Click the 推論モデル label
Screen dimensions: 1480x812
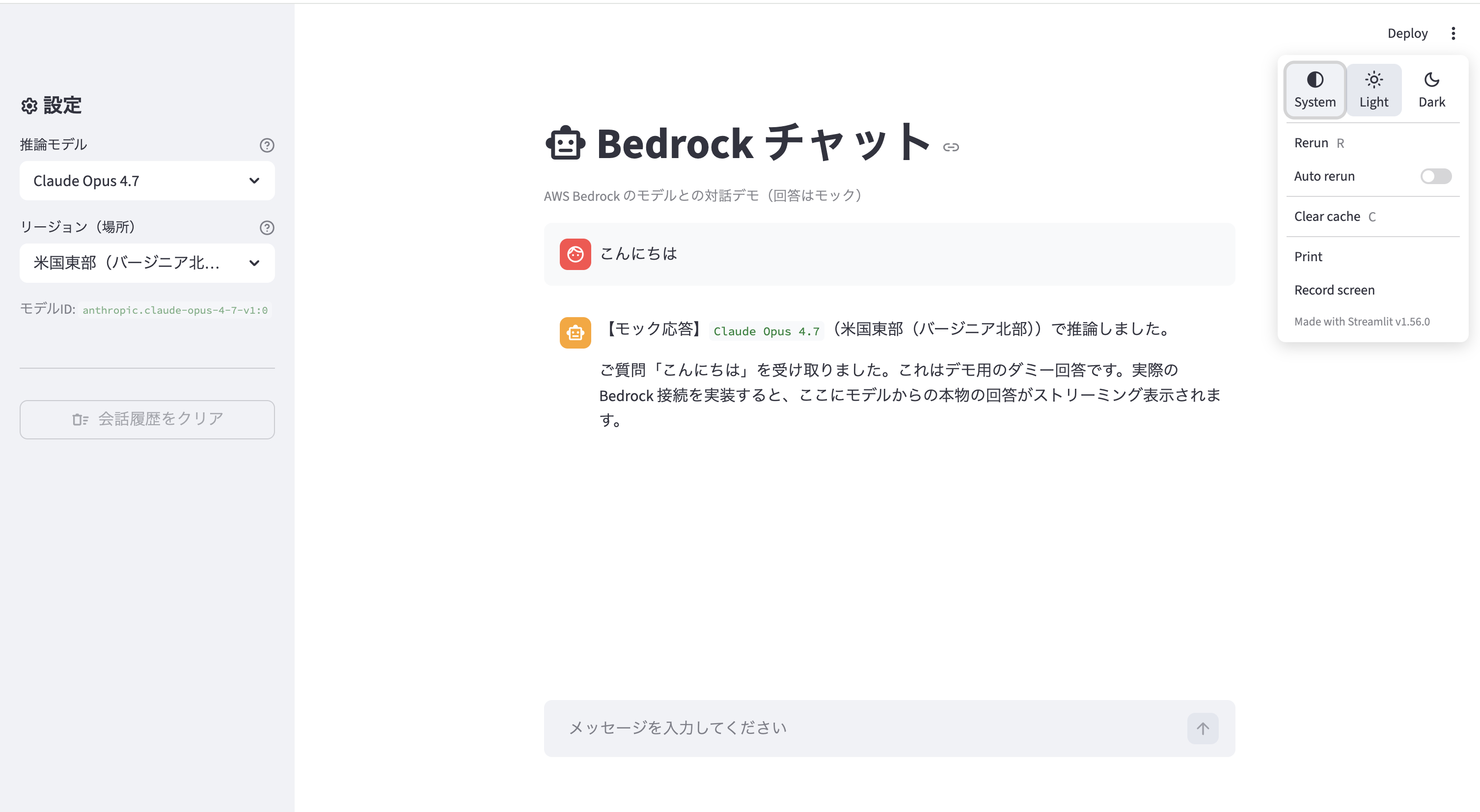[54, 145]
